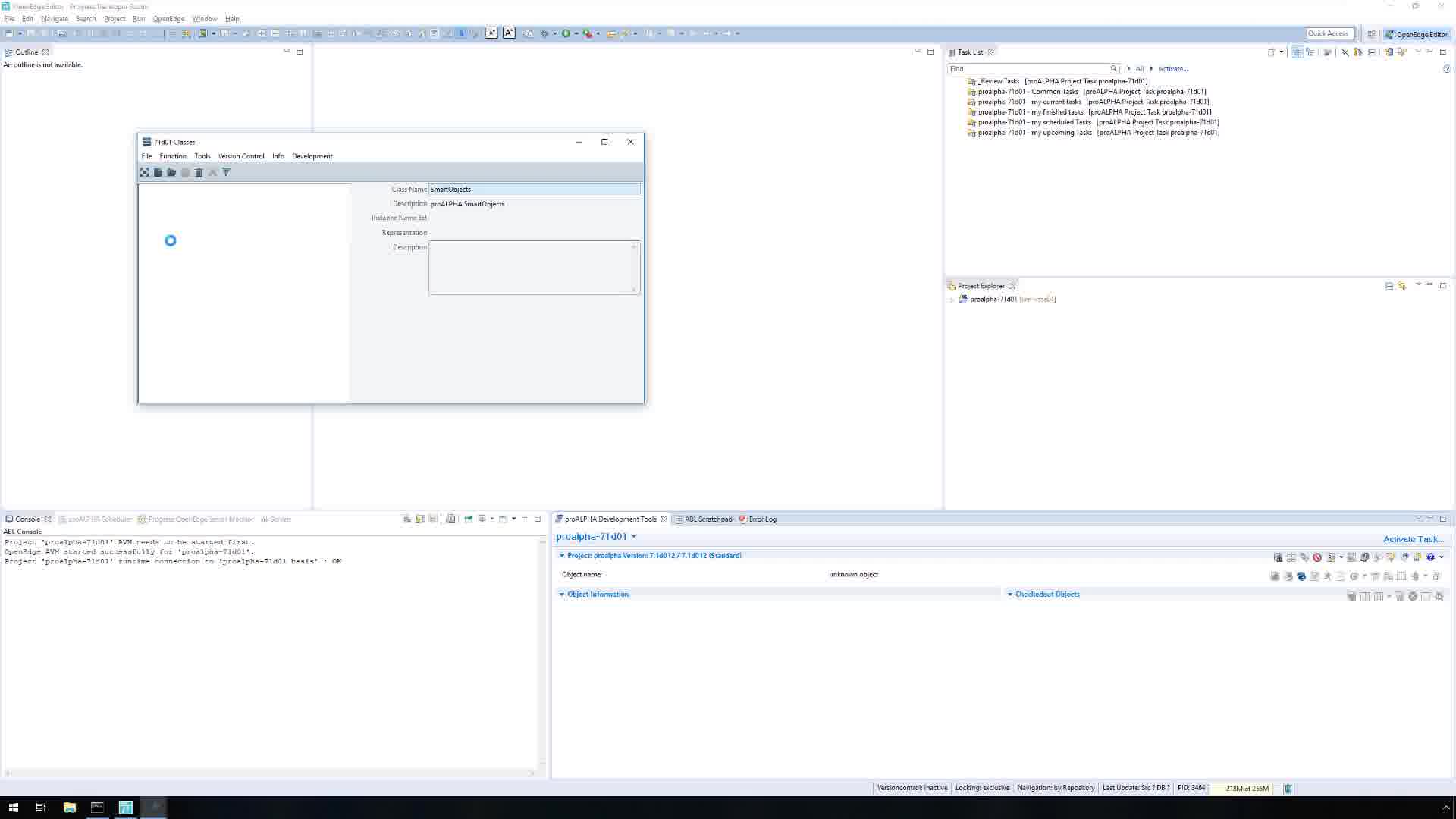Click the open folder icon in the Classes toolbar
1456x819 pixels.
click(x=171, y=173)
